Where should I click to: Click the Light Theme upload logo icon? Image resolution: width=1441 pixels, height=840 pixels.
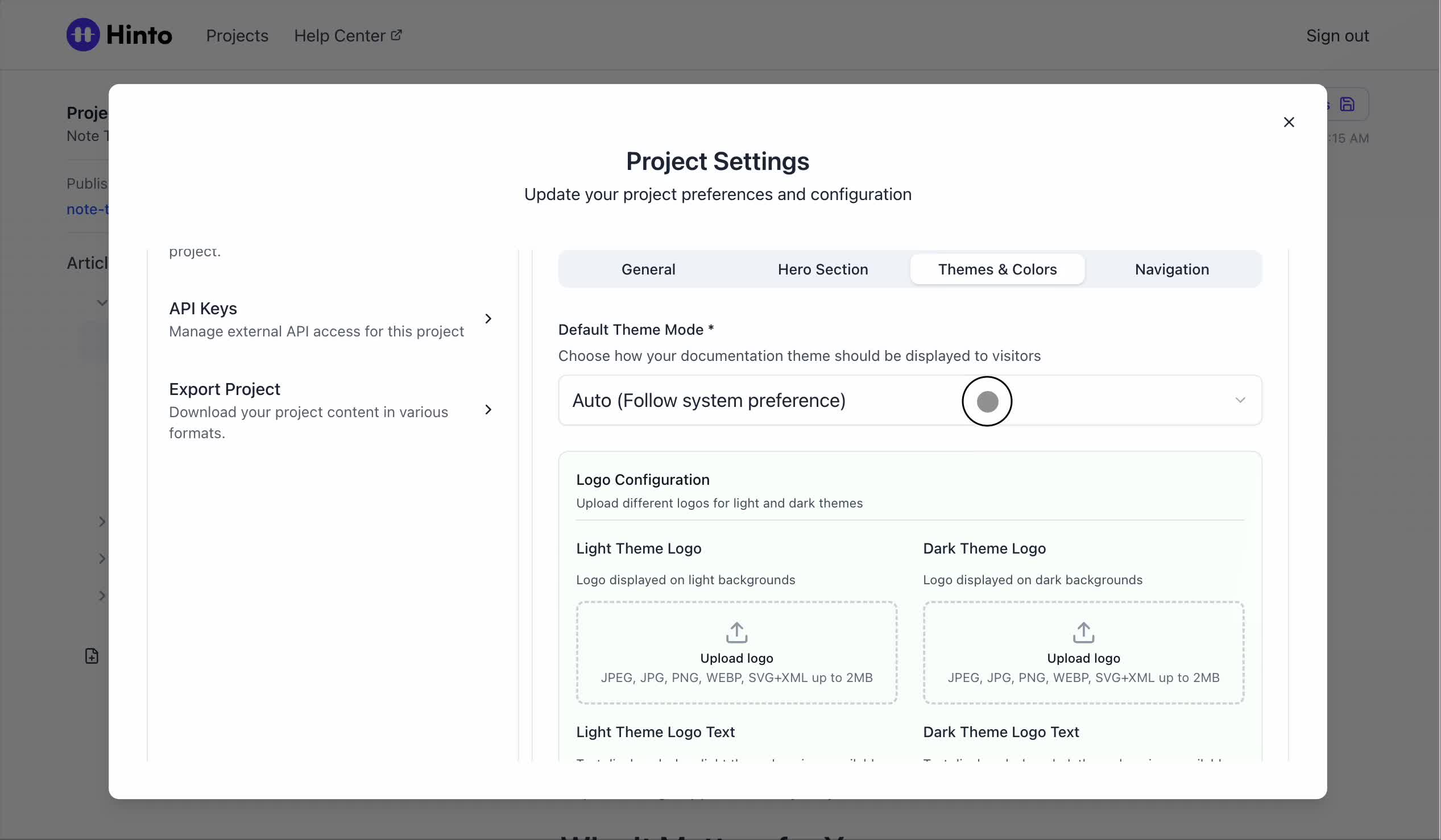click(x=736, y=633)
